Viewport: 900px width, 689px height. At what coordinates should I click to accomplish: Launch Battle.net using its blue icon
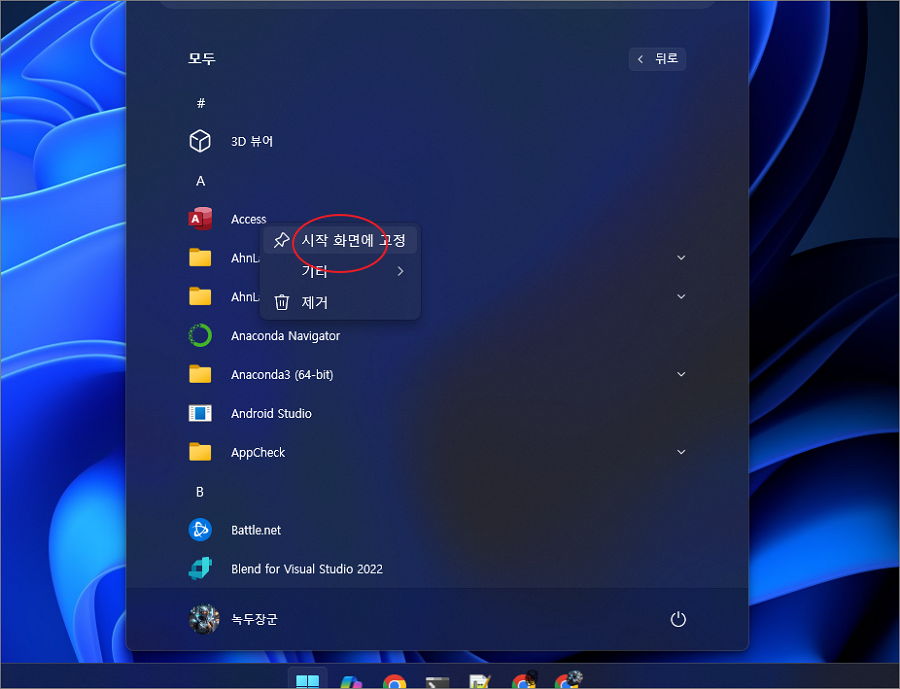click(200, 529)
